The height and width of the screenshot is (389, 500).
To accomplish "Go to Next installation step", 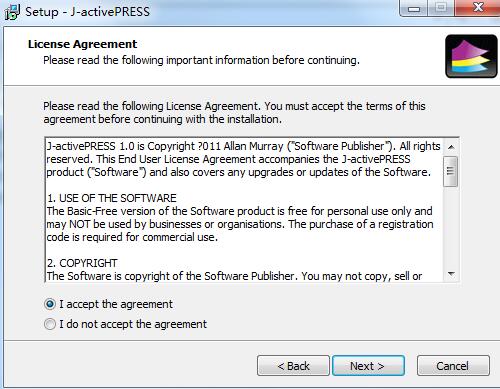I will click(368, 366).
